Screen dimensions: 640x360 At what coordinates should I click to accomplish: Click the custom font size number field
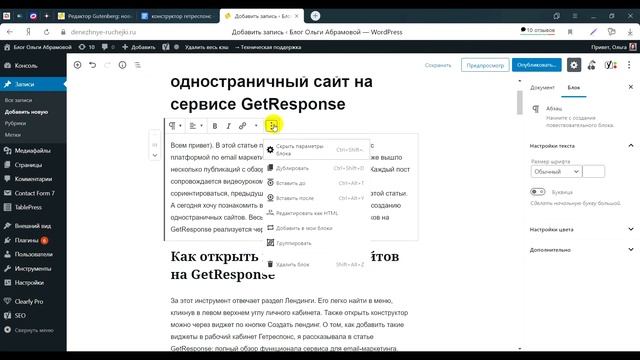coord(593,171)
